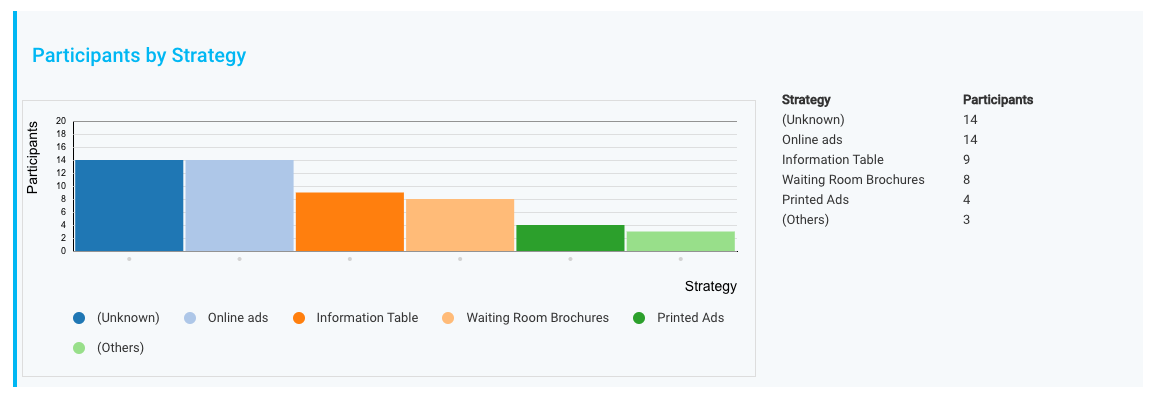Select the dark blue (Unknown) bar
1160x396 pixels.
pyautogui.click(x=129, y=206)
